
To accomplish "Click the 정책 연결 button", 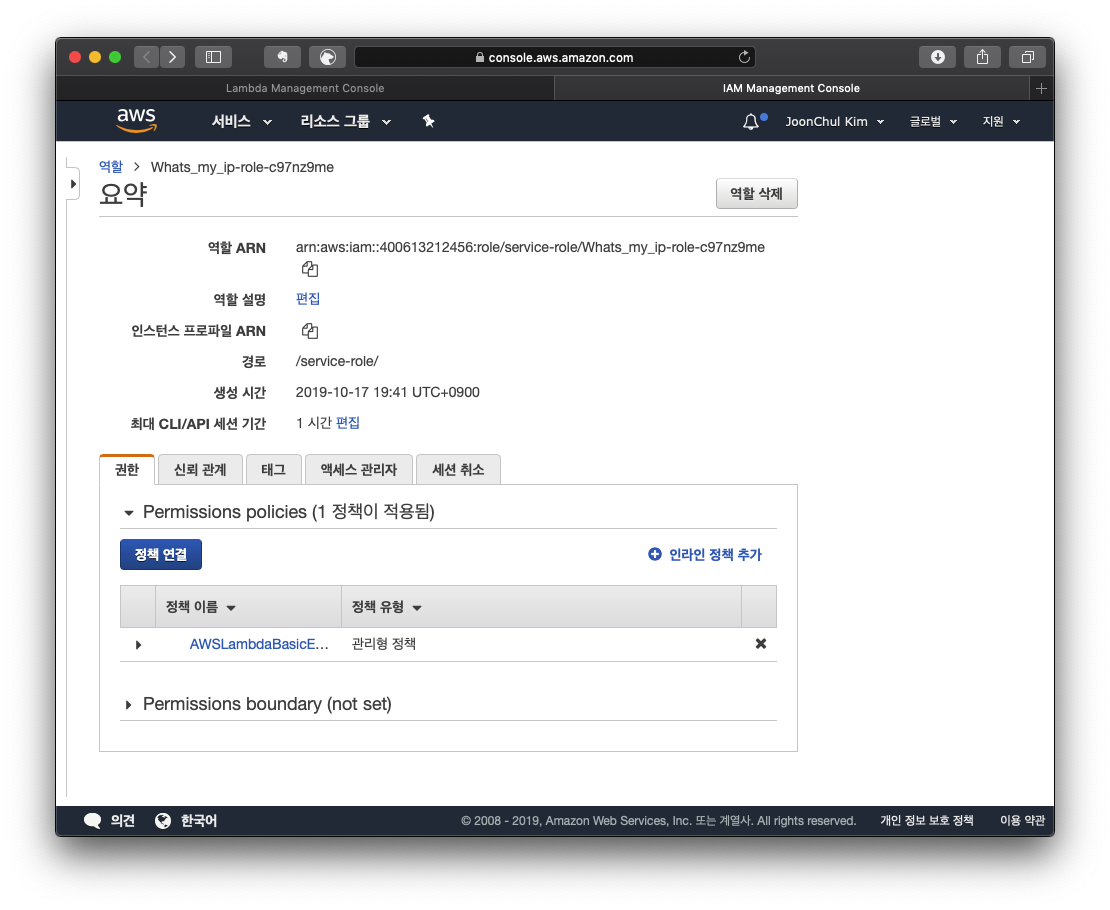I will pyautogui.click(x=161, y=554).
